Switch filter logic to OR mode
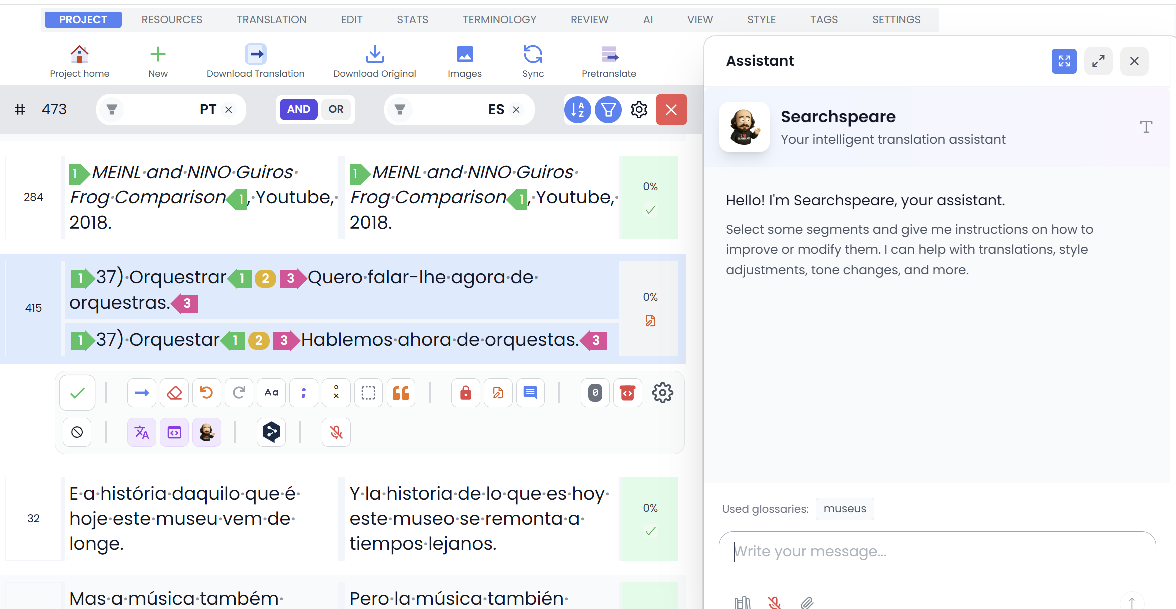The width and height of the screenshot is (1176, 609). coord(335,109)
